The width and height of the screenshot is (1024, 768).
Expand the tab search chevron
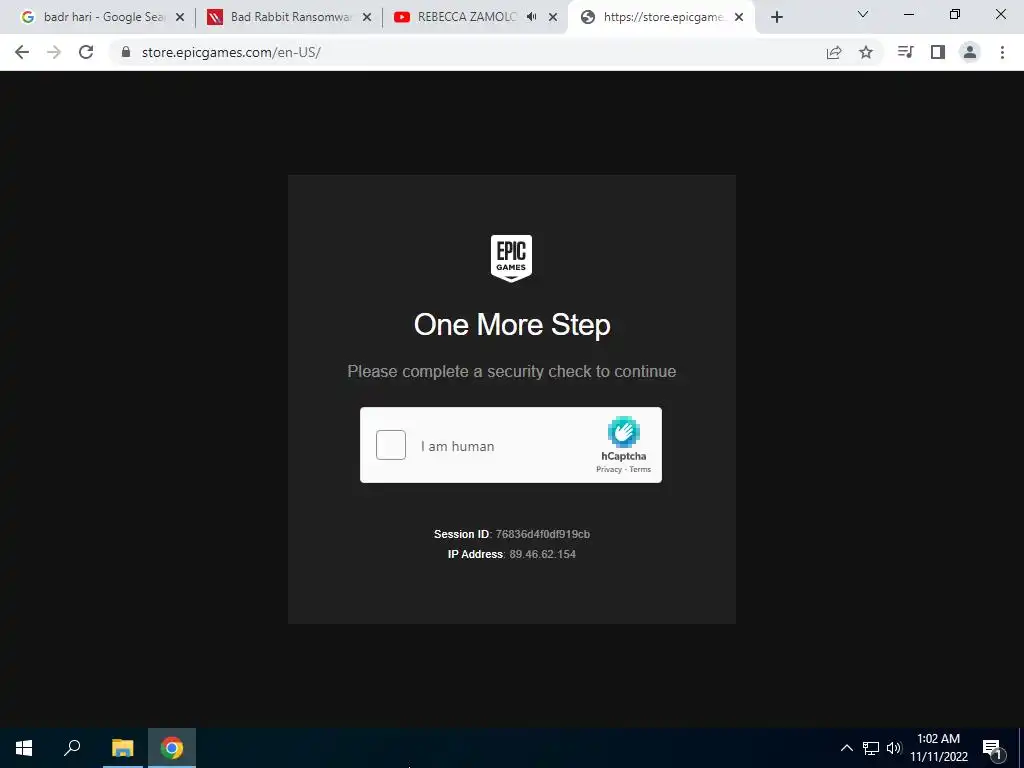pyautogui.click(x=863, y=14)
